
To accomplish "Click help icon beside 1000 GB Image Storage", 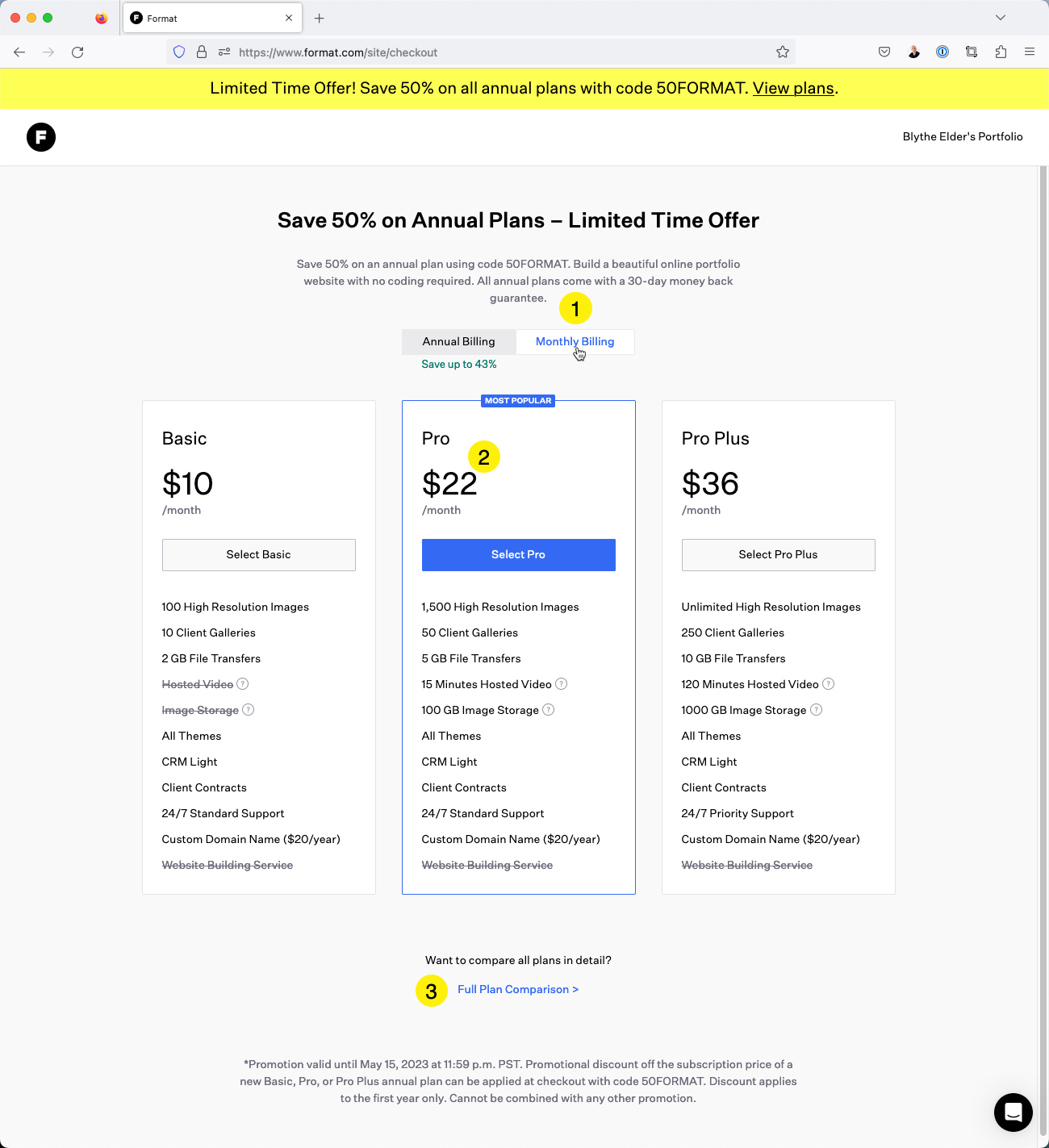I will pyautogui.click(x=816, y=710).
